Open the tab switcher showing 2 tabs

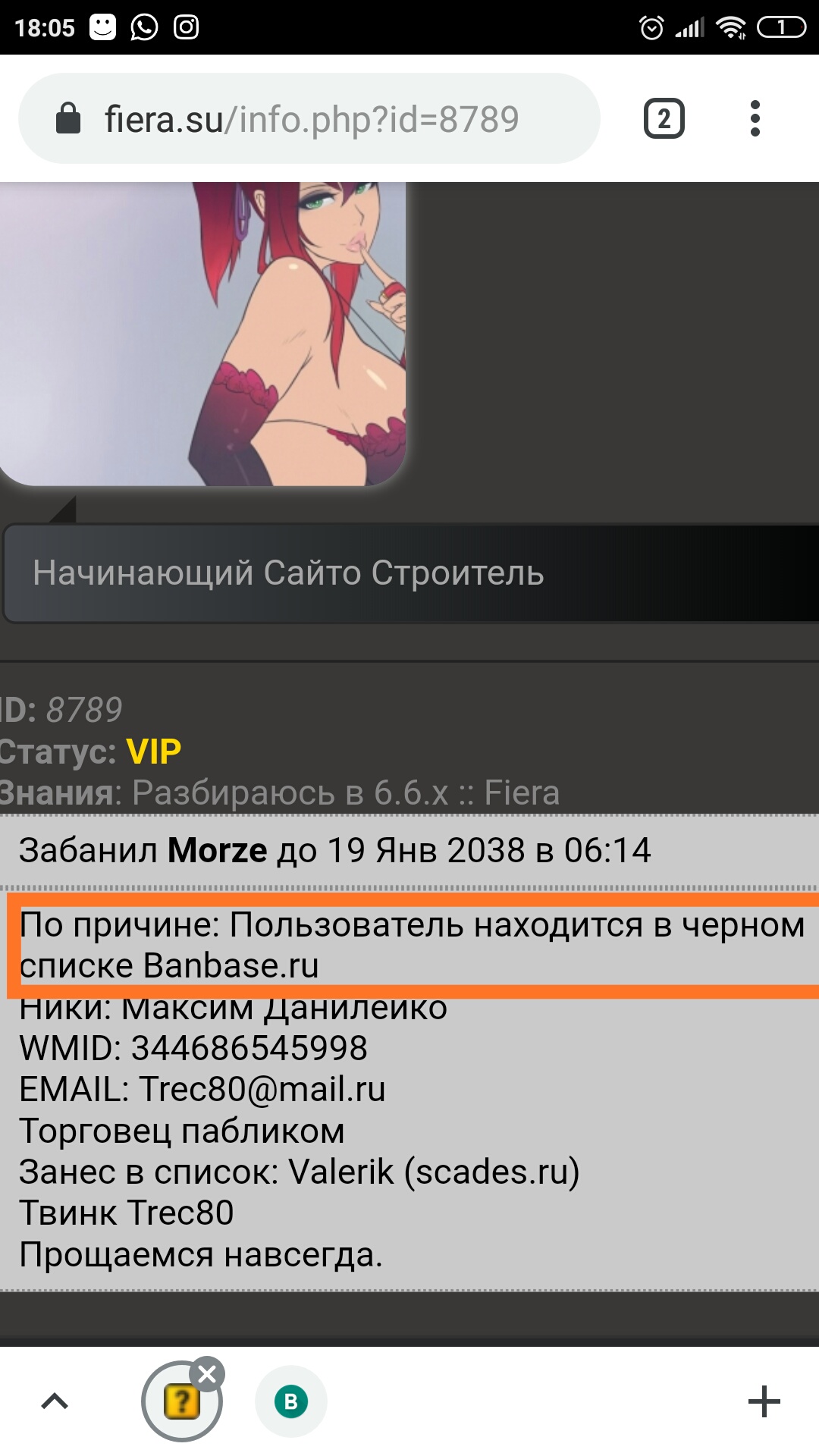pos(664,119)
